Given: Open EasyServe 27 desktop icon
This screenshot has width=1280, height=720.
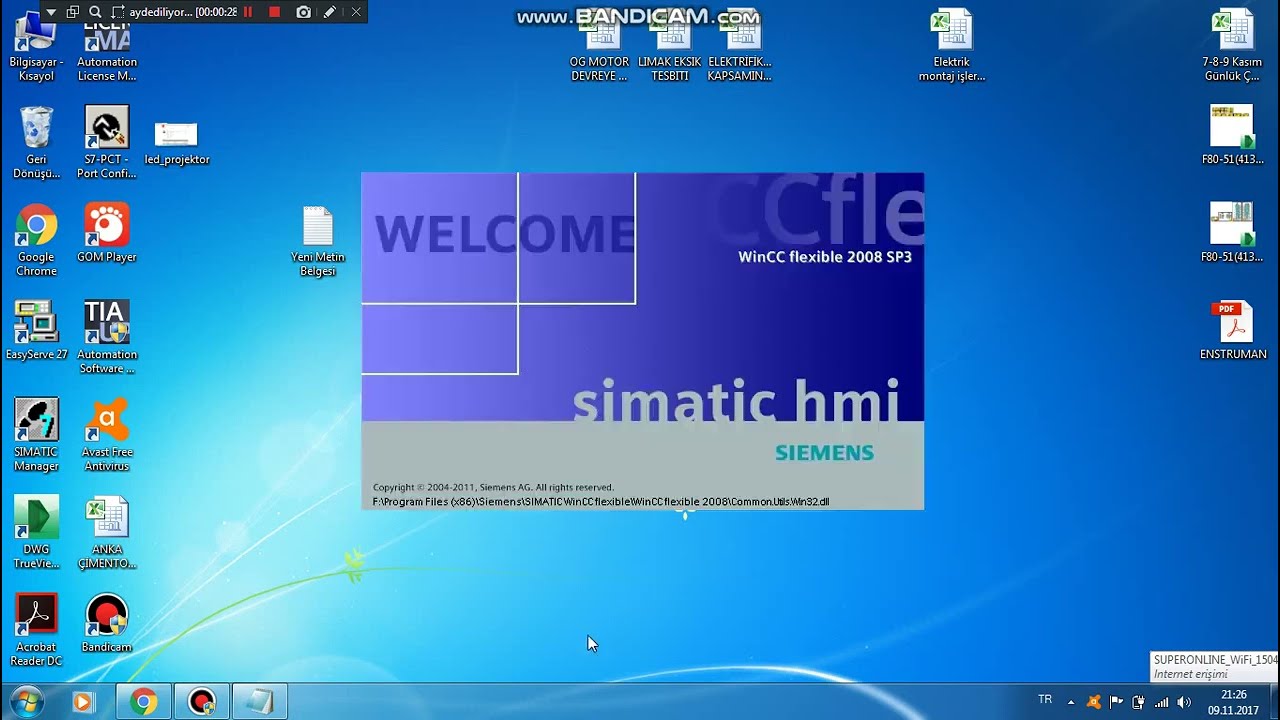Looking at the screenshot, I should click(x=36, y=330).
